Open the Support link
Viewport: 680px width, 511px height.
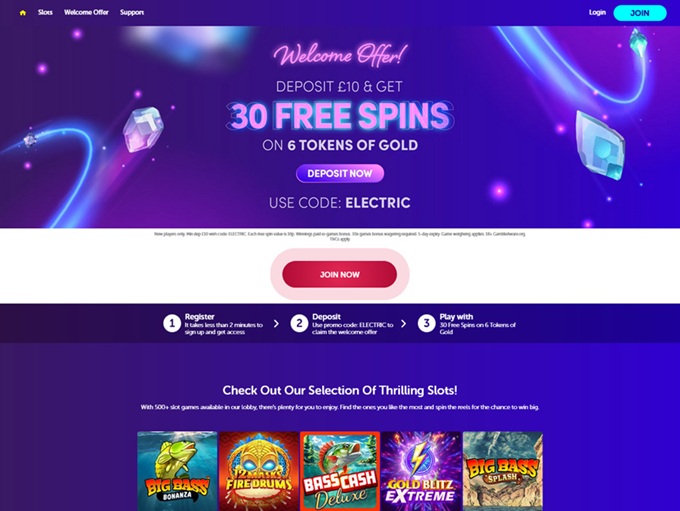click(x=132, y=12)
